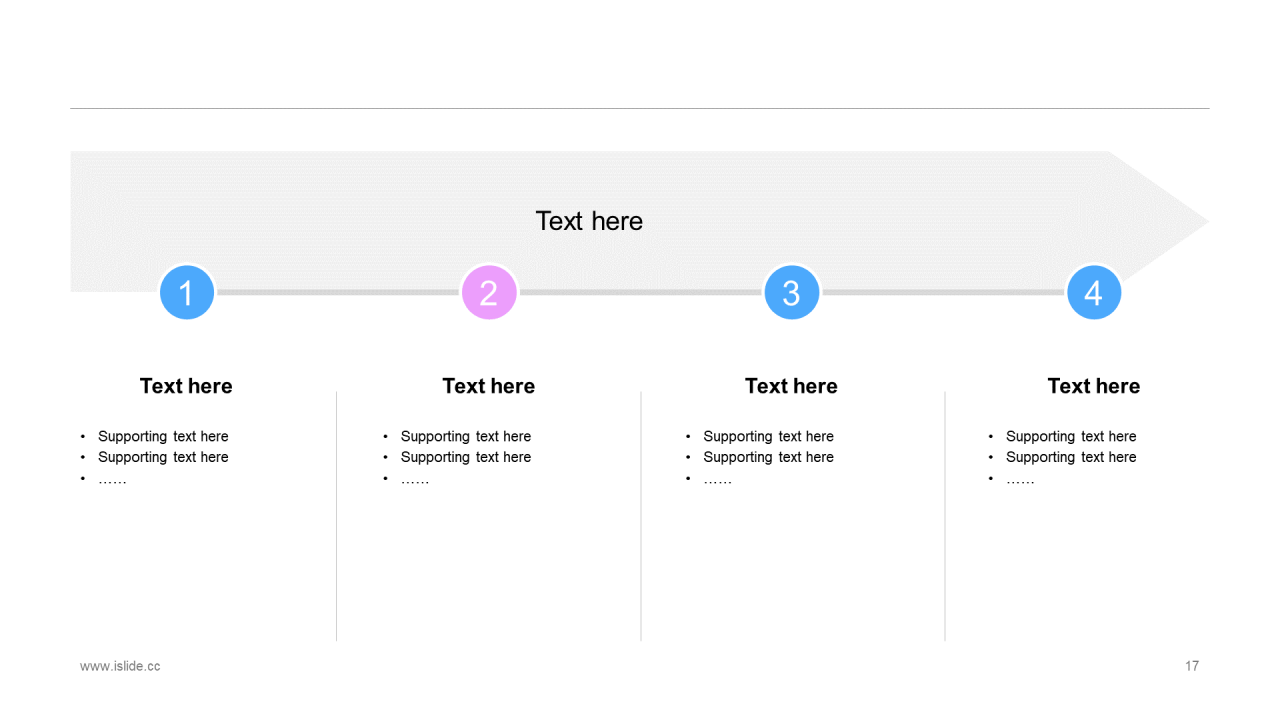Click the first "Supporting text here" bullet in column three
The height and width of the screenshot is (720, 1280).
(x=768, y=436)
